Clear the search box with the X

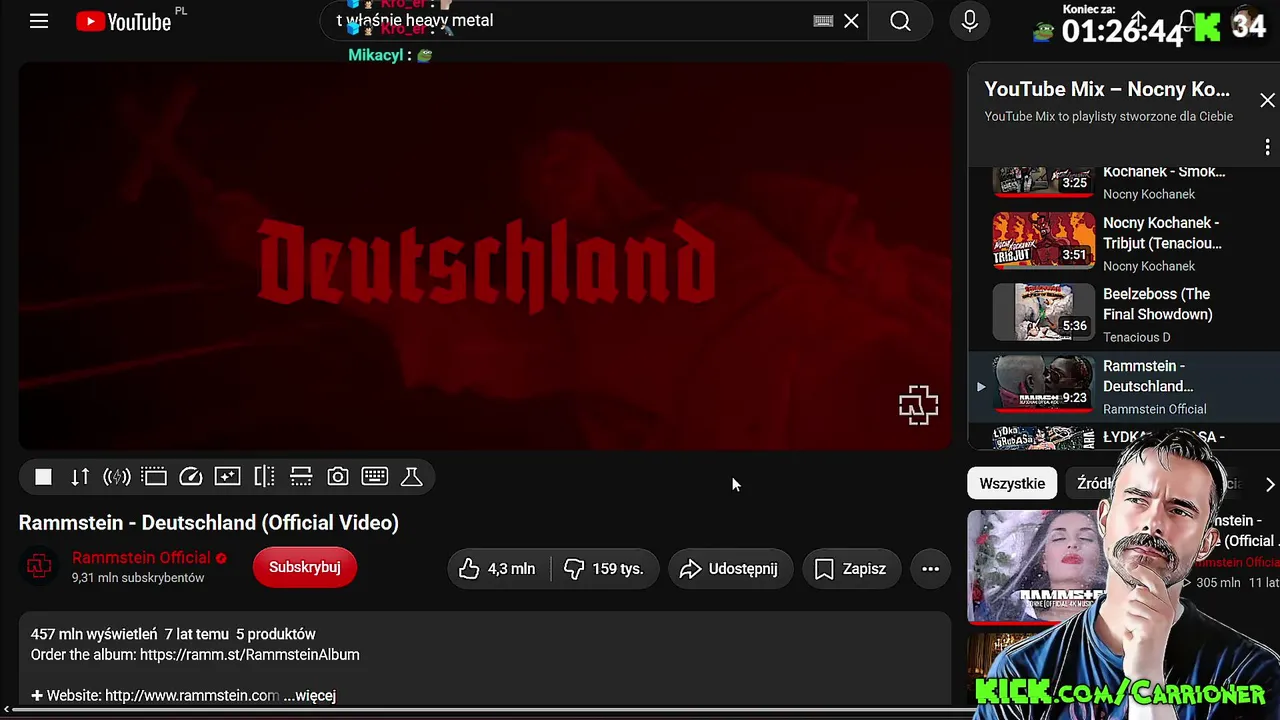pos(851,21)
